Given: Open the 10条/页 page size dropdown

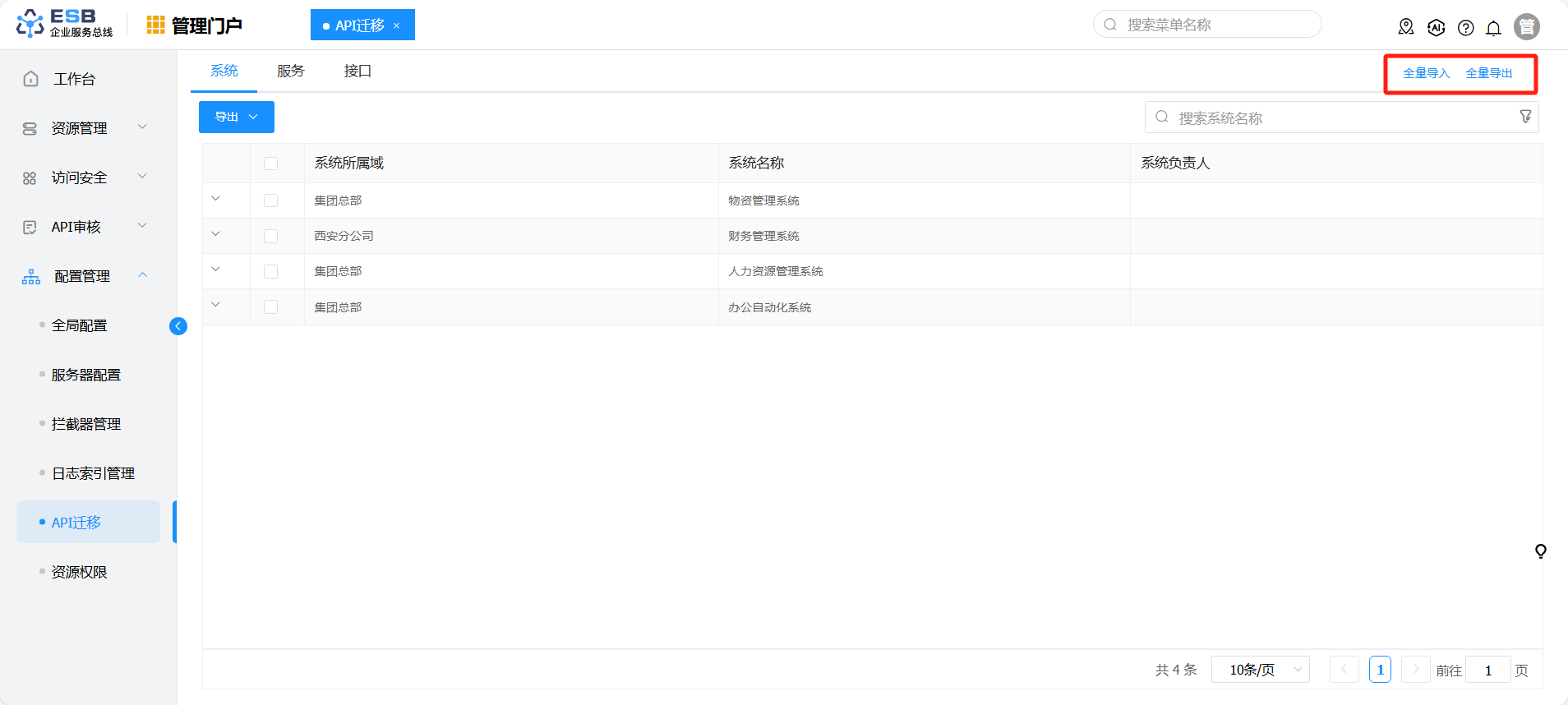Looking at the screenshot, I should point(1260,670).
